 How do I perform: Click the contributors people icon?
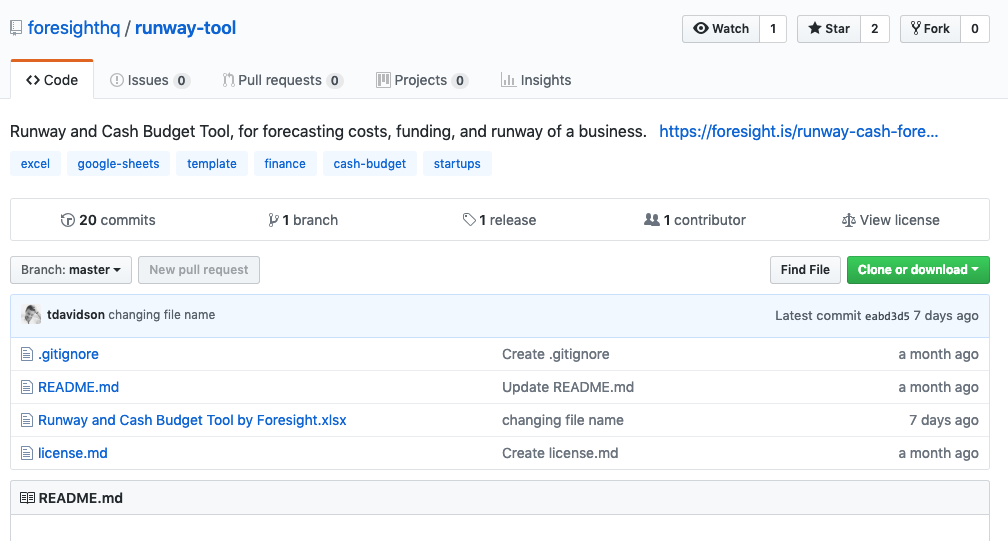point(652,220)
